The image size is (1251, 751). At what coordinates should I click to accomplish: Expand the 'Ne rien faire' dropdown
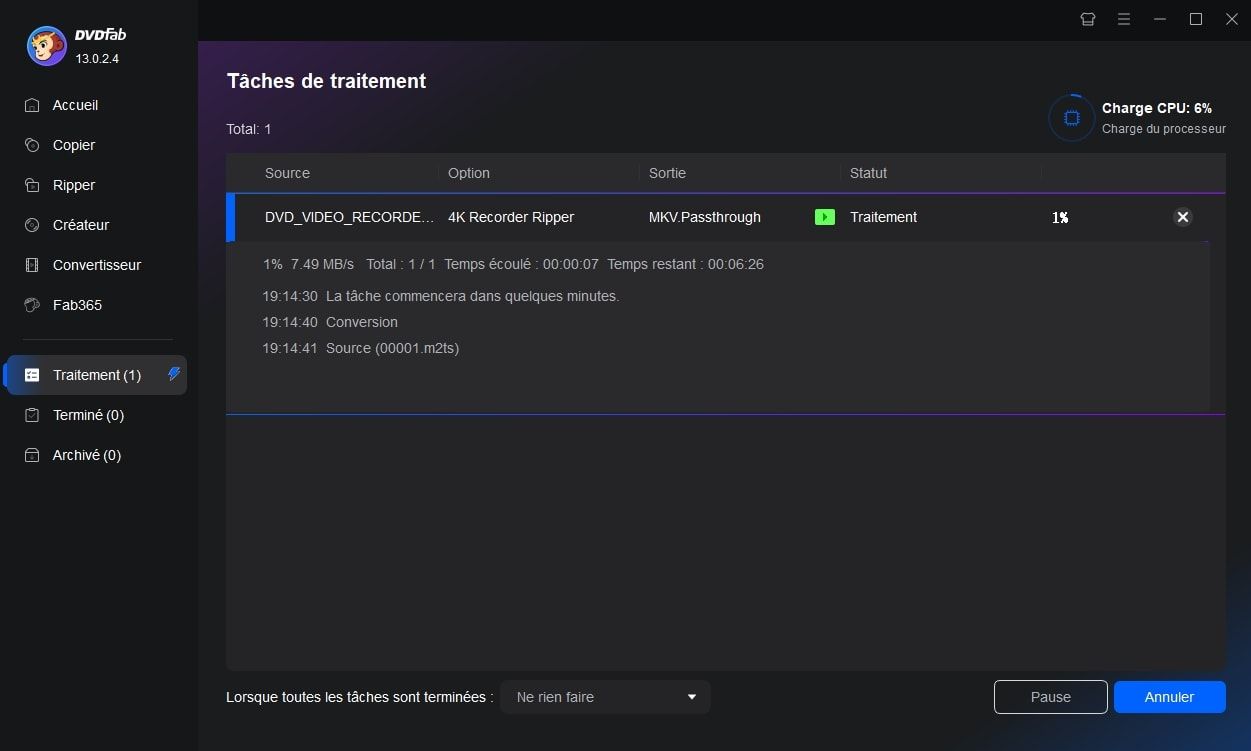[606, 697]
